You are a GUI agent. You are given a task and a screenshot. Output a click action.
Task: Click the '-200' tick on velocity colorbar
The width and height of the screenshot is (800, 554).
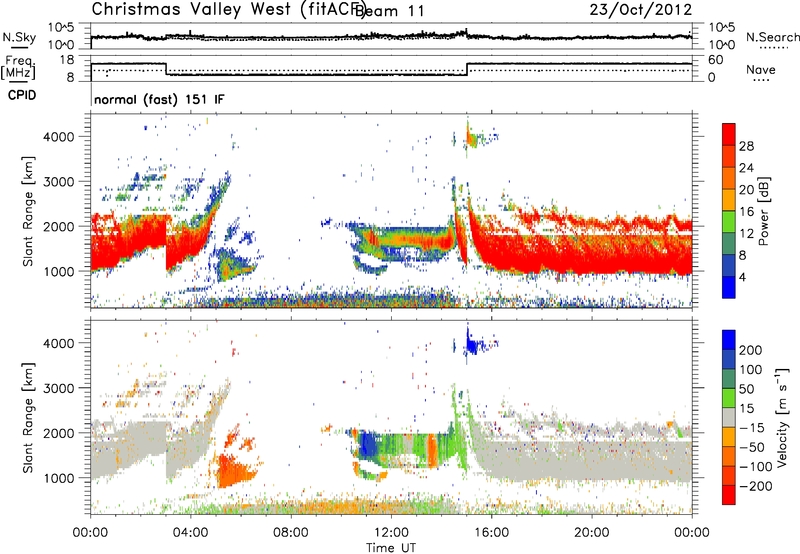[756, 486]
